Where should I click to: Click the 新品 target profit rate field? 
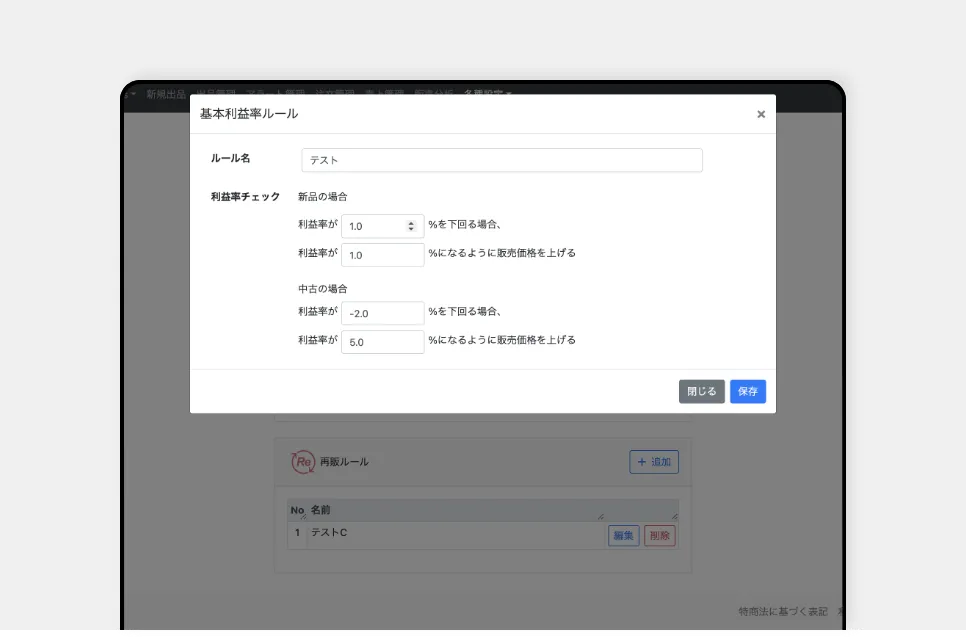click(382, 255)
